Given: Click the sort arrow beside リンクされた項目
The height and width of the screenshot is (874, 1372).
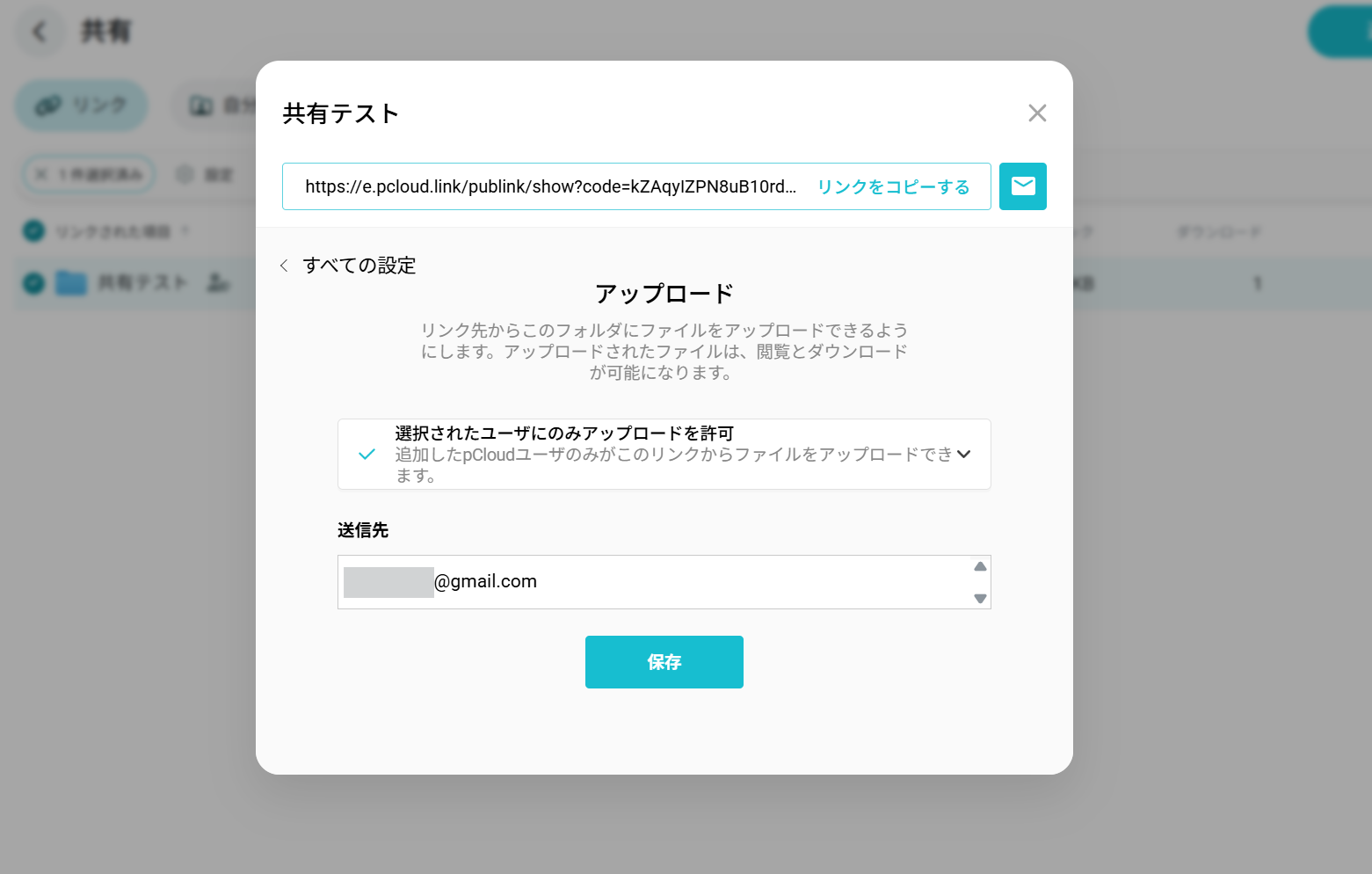Looking at the screenshot, I should 185,230.
